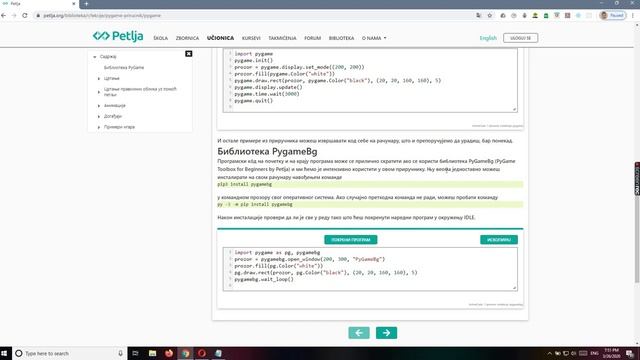Expand the Догађаји section
This screenshot has height=360, width=640.
(99, 116)
